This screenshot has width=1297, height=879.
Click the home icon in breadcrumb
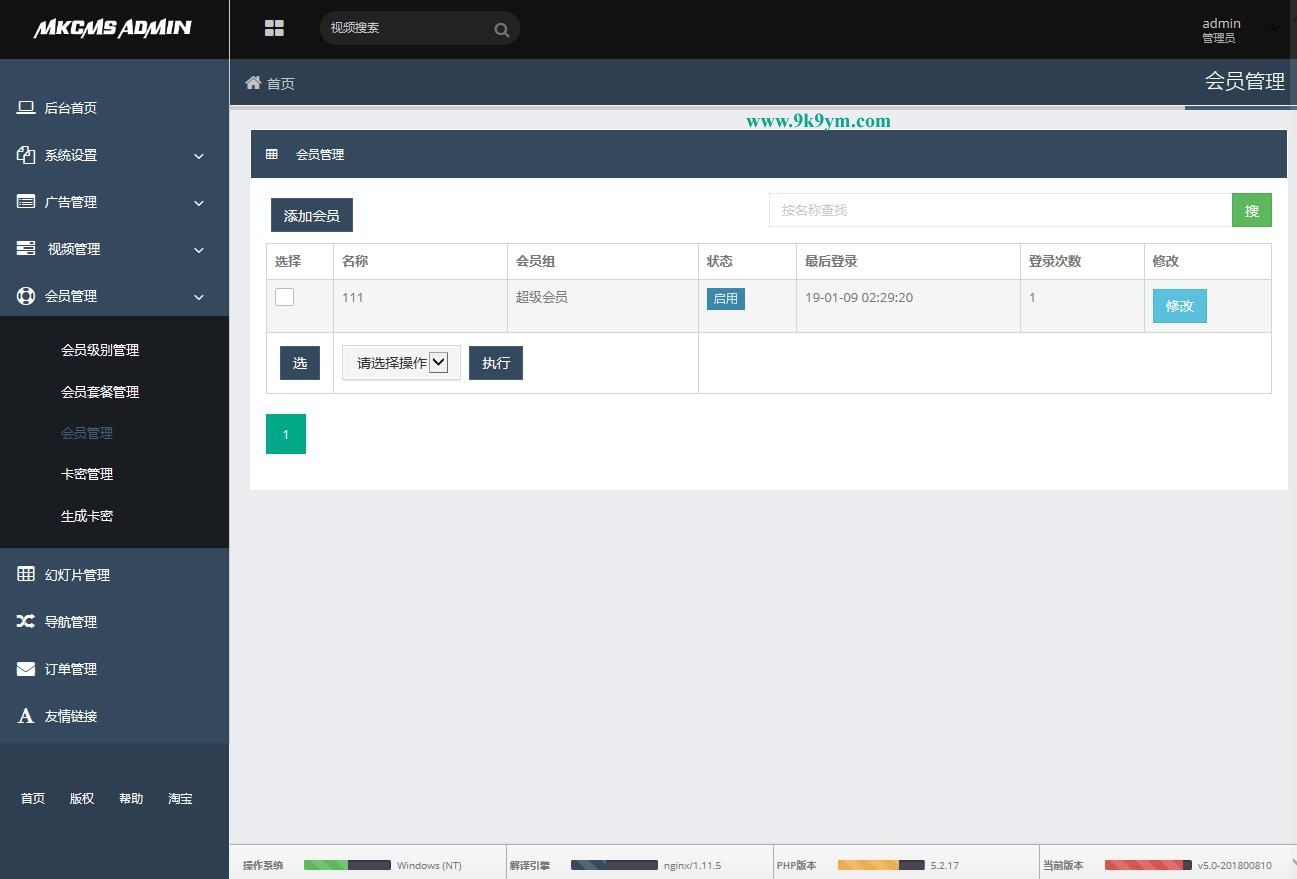tap(253, 83)
